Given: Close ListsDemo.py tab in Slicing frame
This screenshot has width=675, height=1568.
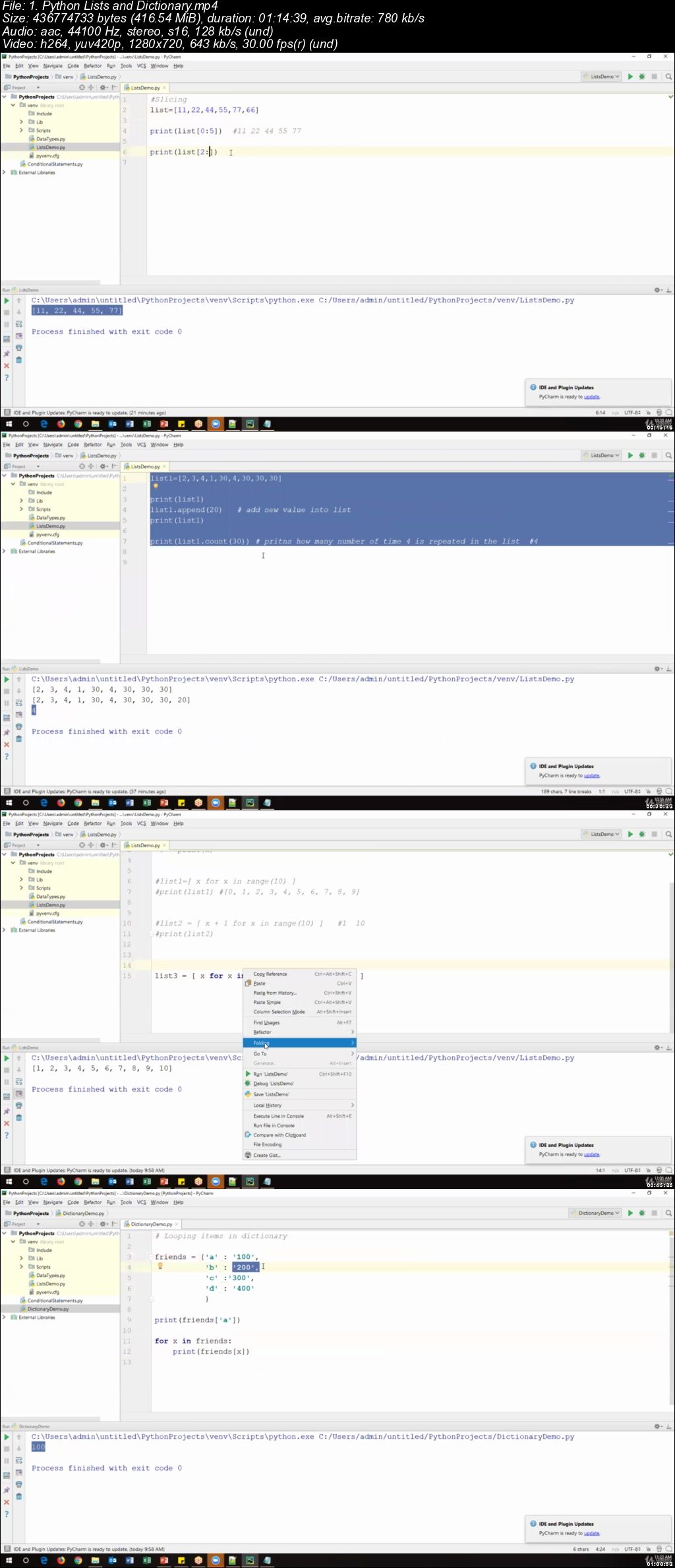Looking at the screenshot, I should tap(164, 88).
